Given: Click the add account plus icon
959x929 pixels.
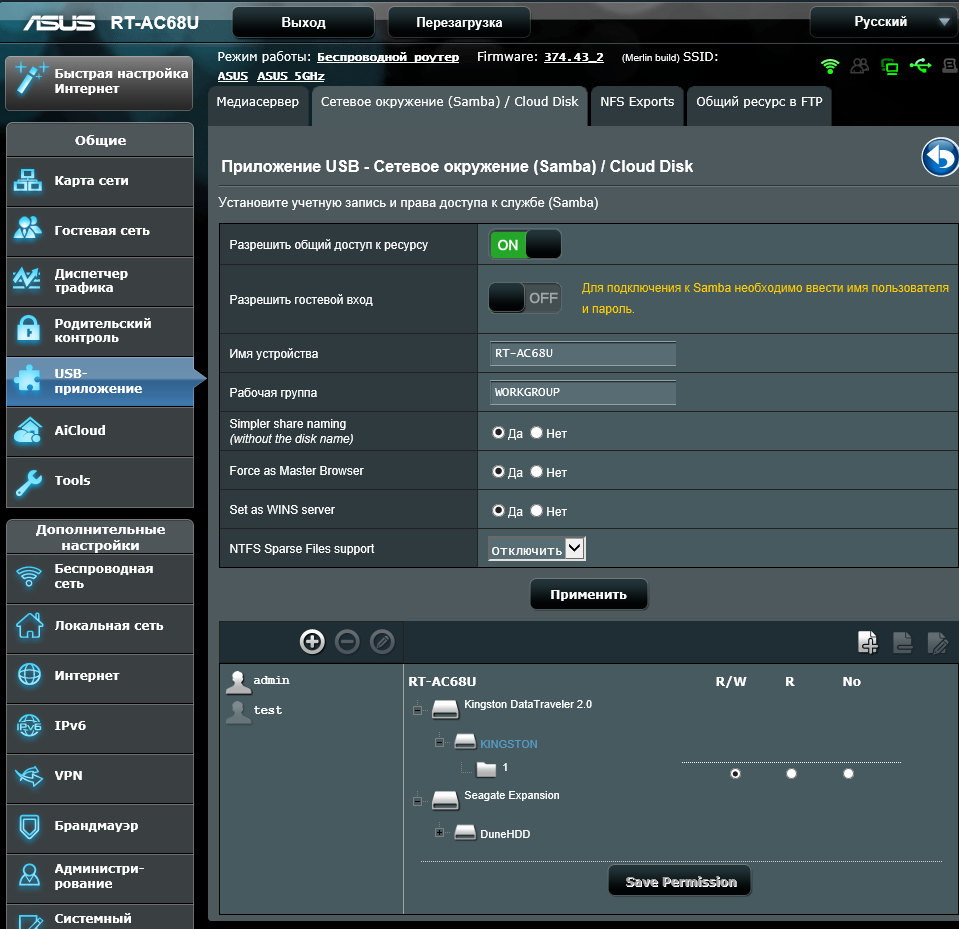Looking at the screenshot, I should click(312, 642).
